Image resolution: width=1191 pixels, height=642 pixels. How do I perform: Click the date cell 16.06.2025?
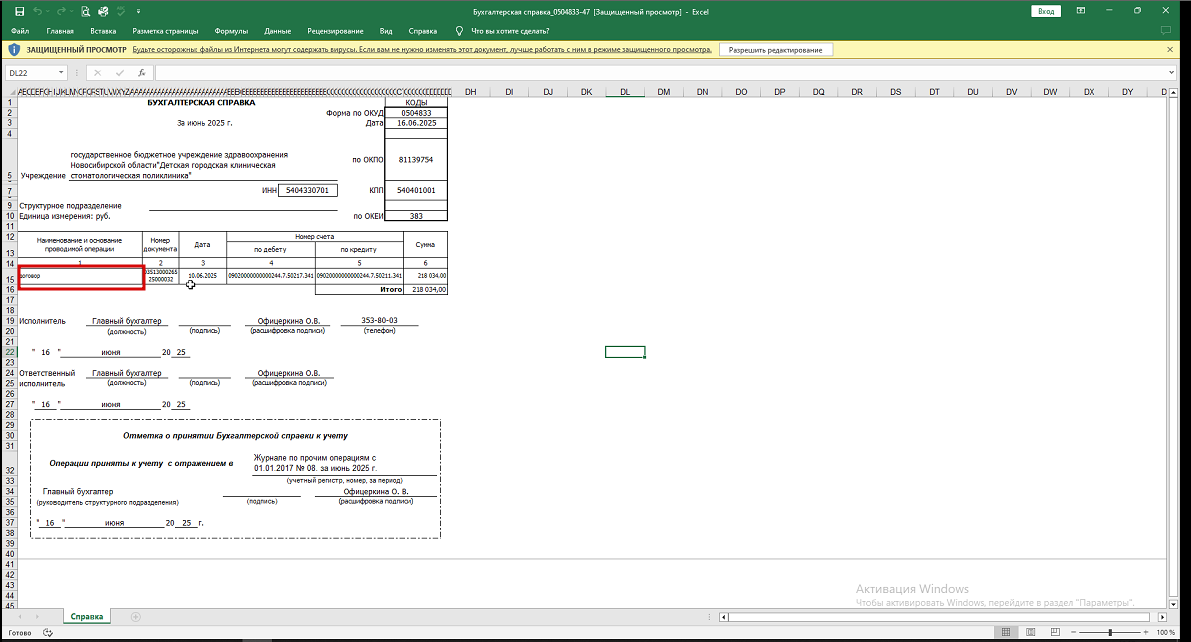click(416, 123)
